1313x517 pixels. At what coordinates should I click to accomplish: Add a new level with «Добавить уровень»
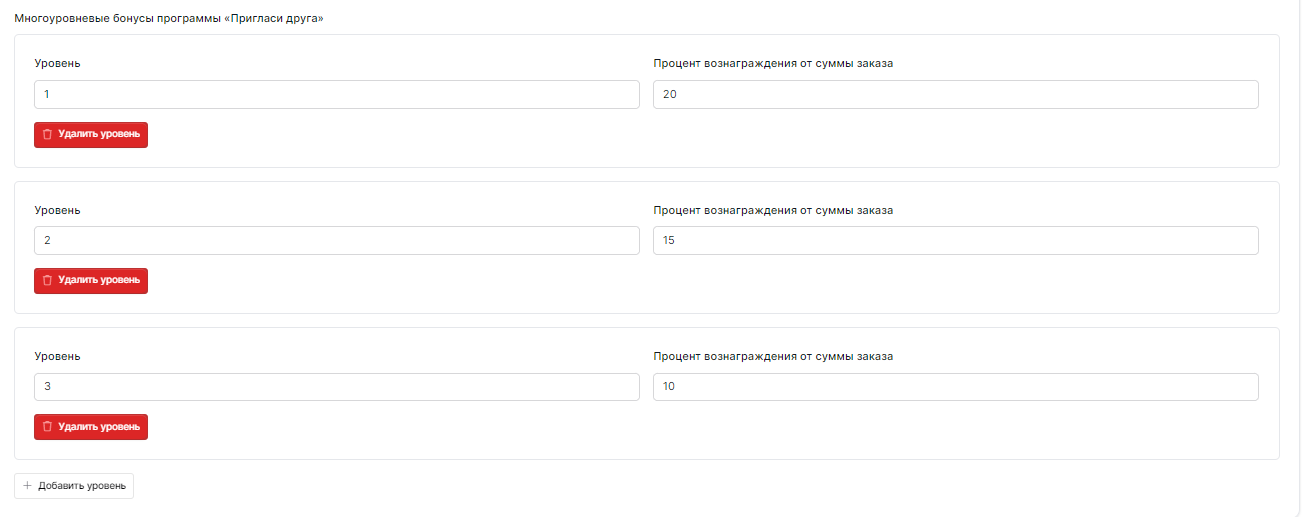[74, 486]
